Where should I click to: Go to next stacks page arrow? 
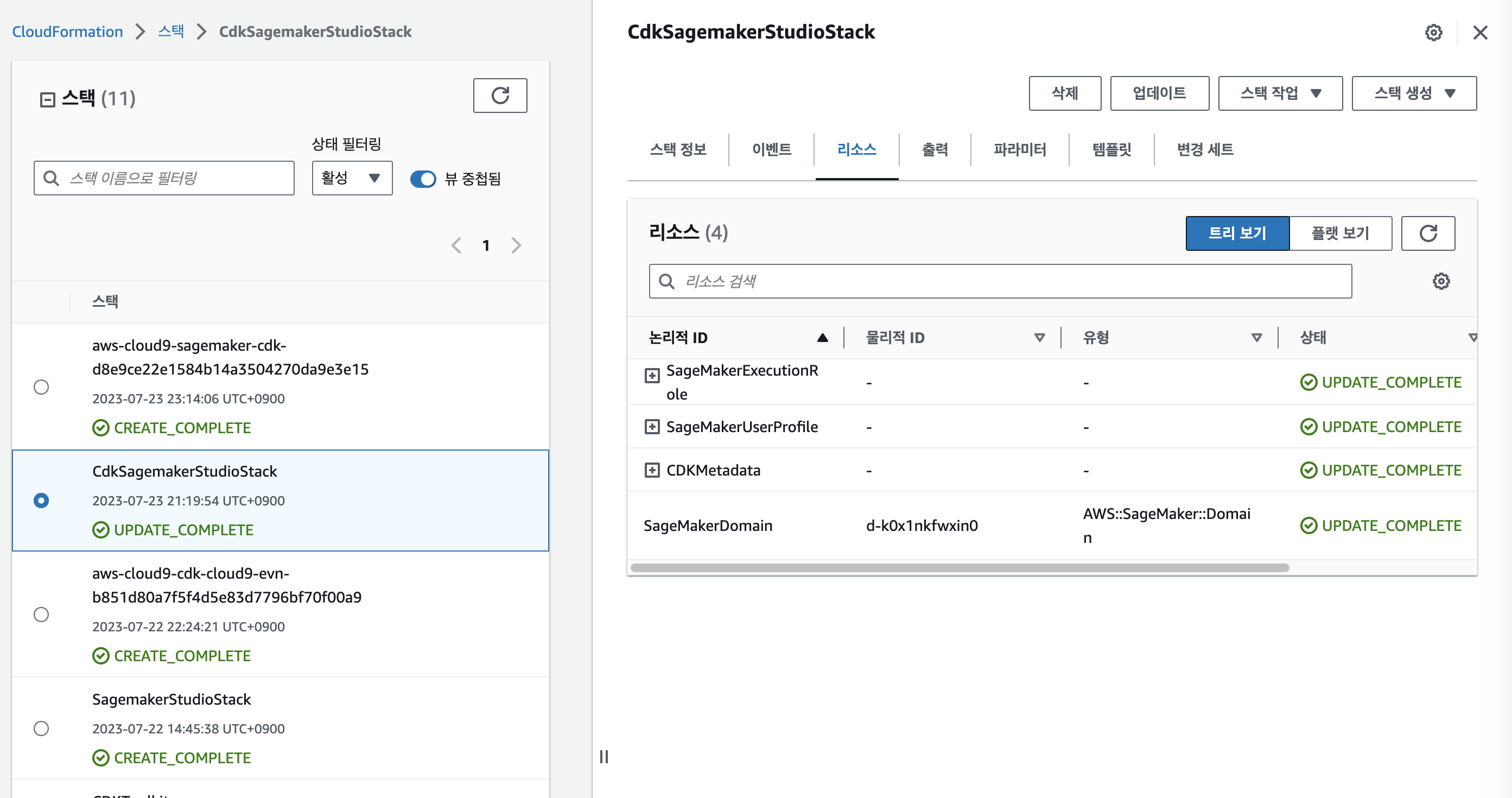click(x=516, y=245)
